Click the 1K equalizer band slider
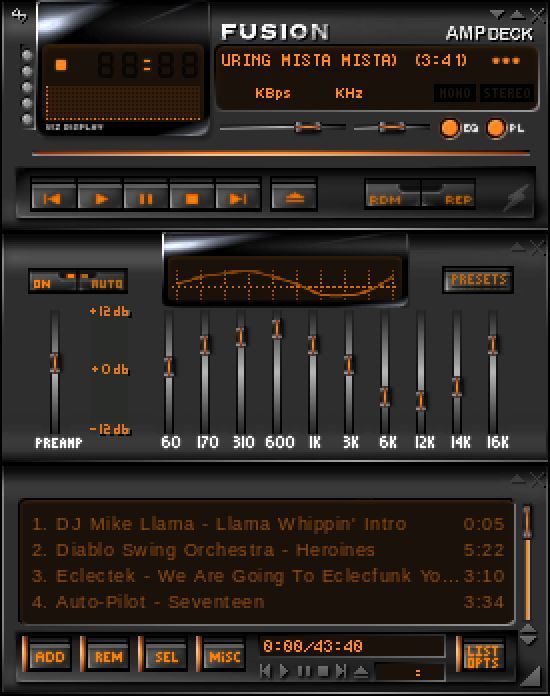Viewport: 550px width, 696px height. click(x=313, y=345)
